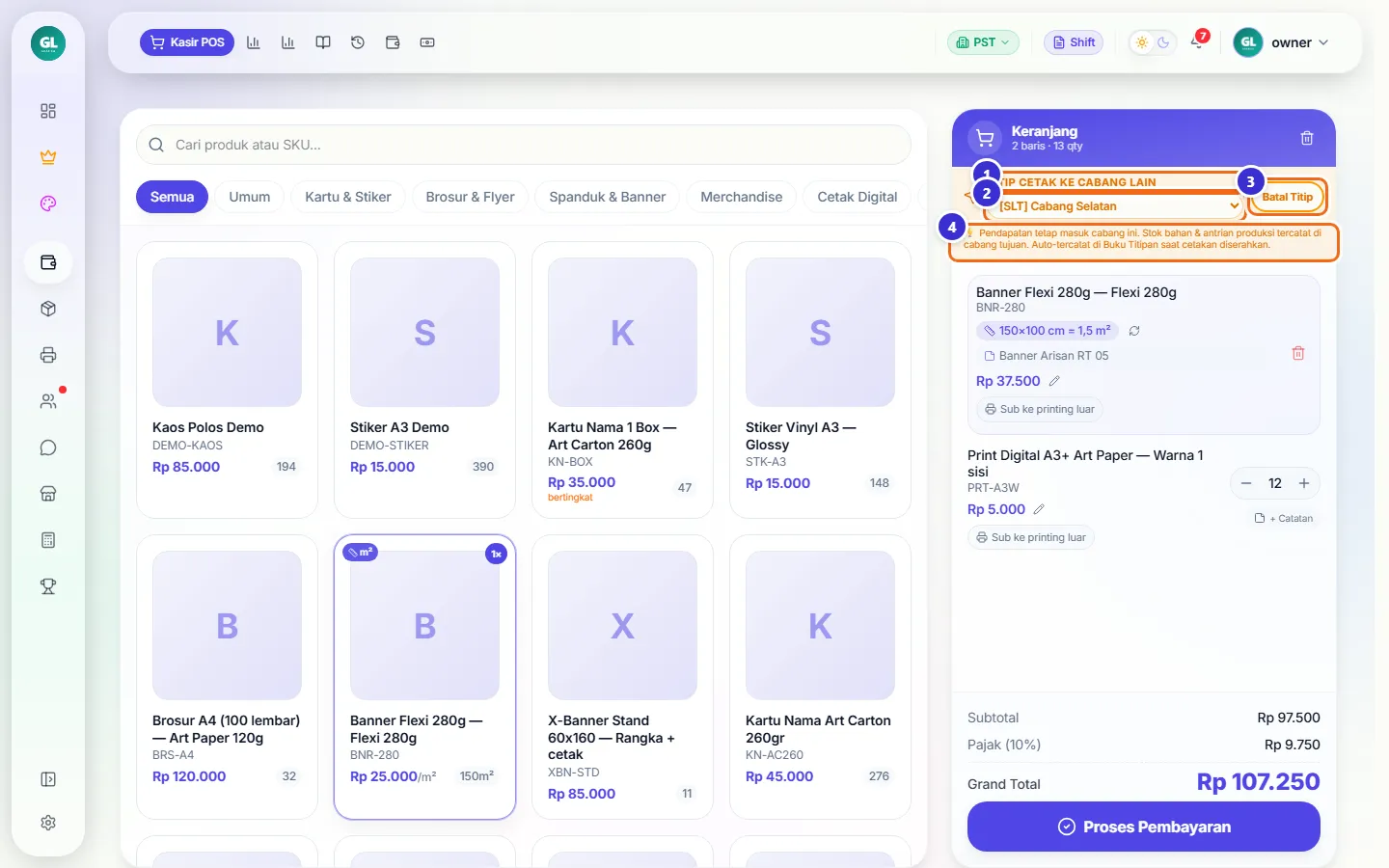The width and height of the screenshot is (1389, 868).
Task: Increase Print Digital A3+ quantity with plus
Action: pyautogui.click(x=1304, y=483)
